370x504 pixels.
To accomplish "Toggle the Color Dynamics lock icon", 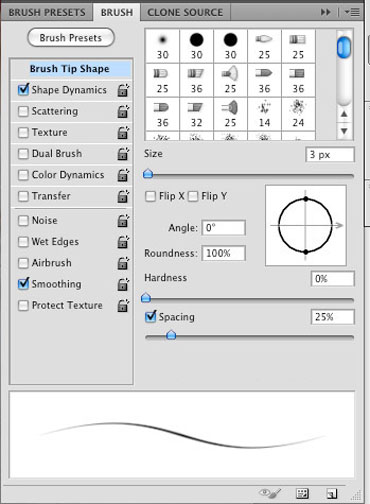I will [123, 175].
